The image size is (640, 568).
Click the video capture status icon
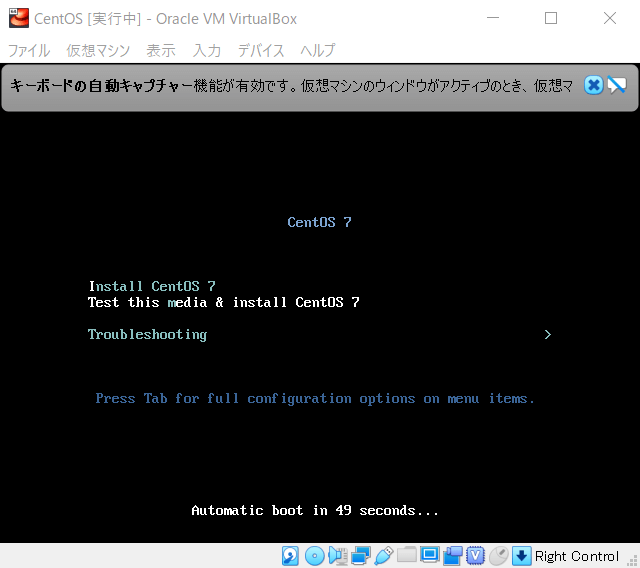[453, 556]
